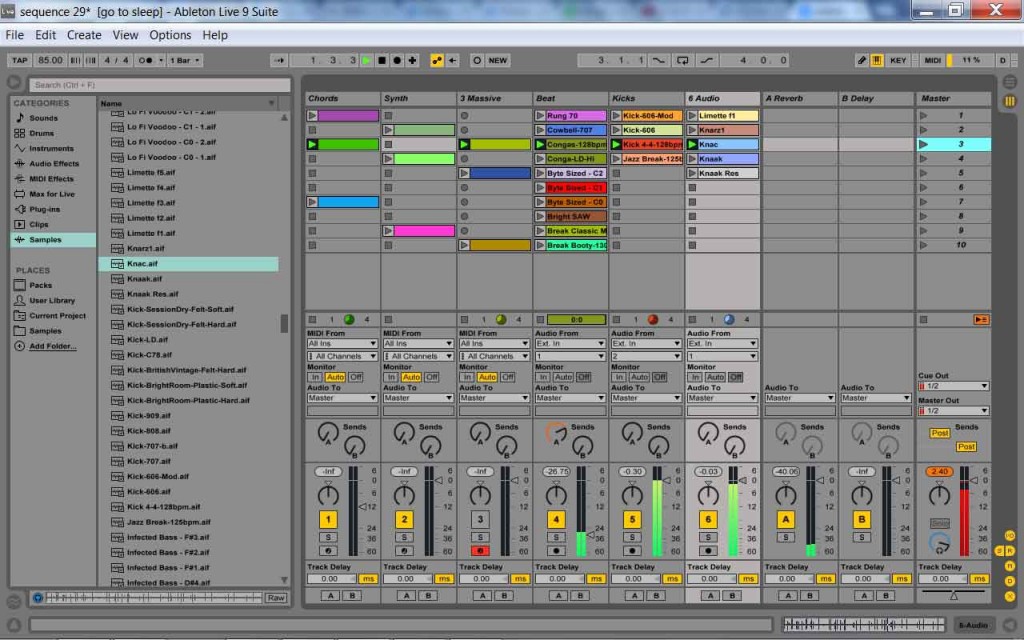The height and width of the screenshot is (640, 1024).
Task: Click the Arrangement Record button
Action: click(397, 60)
